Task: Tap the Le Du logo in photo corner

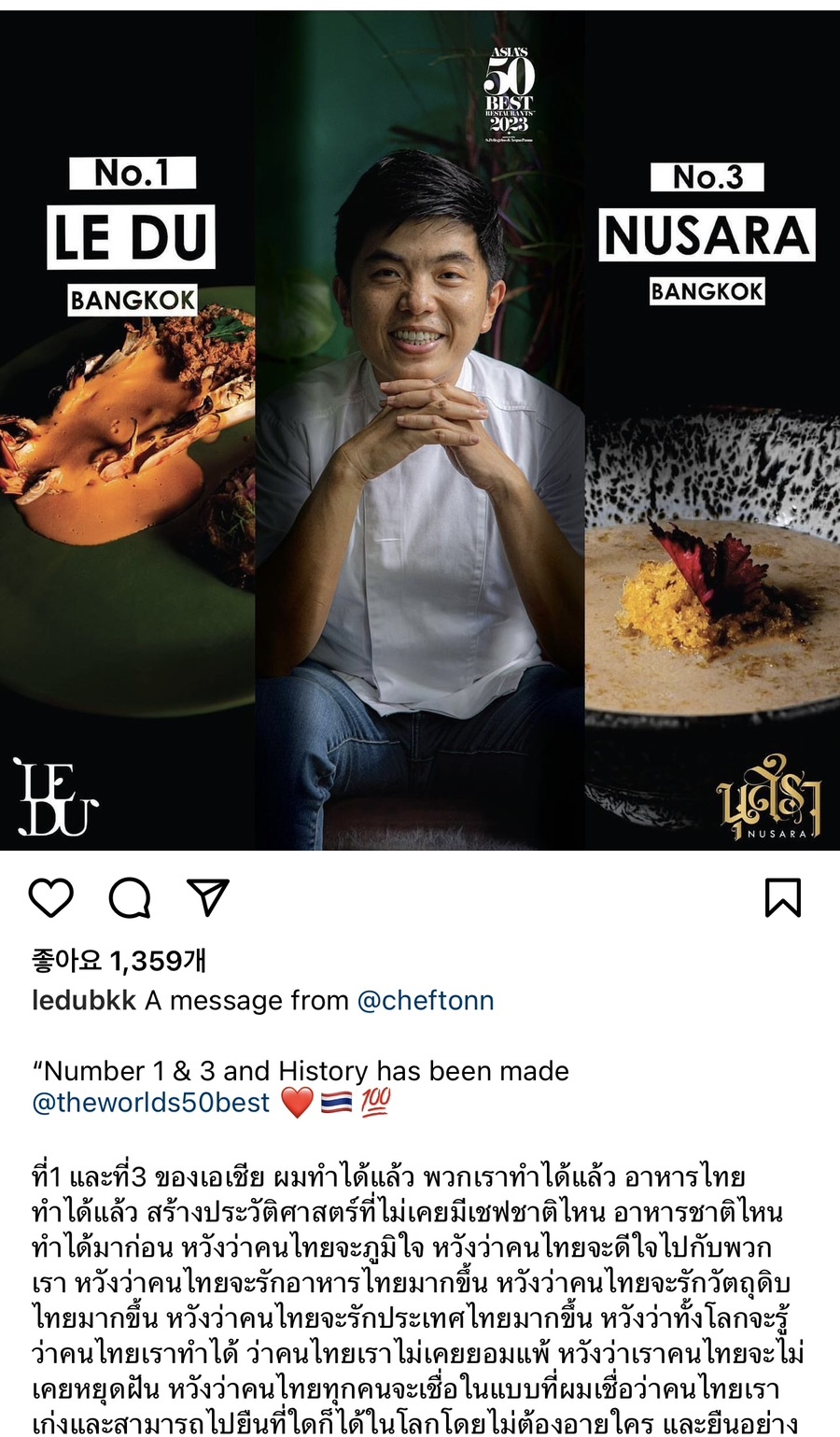Action: click(53, 796)
